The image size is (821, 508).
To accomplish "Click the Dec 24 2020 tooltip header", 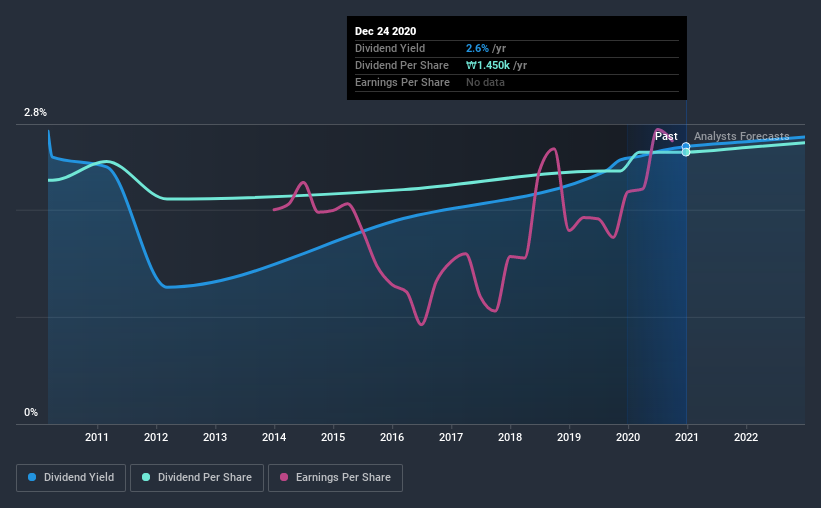I will coord(385,31).
